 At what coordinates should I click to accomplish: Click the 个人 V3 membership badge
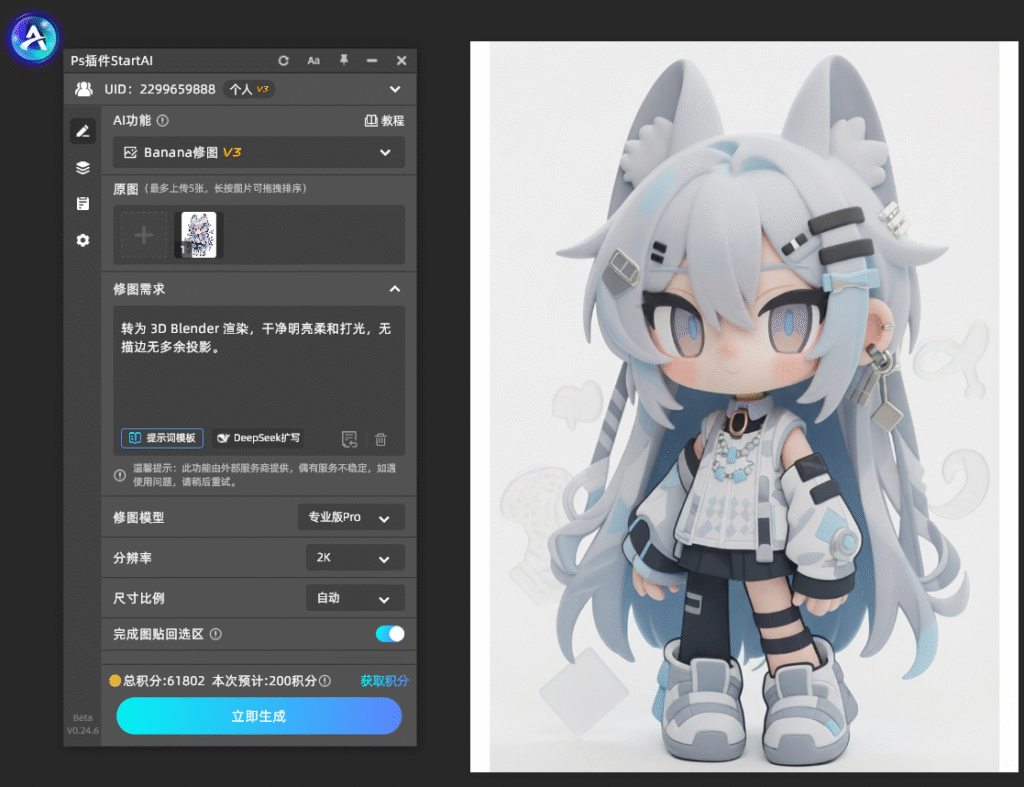(249, 89)
